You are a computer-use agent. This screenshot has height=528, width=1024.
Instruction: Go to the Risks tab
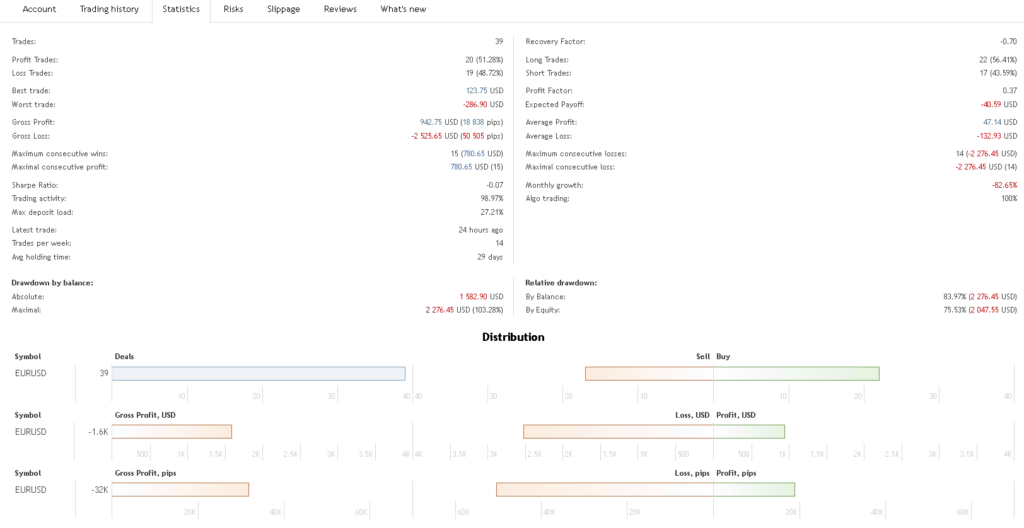233,9
